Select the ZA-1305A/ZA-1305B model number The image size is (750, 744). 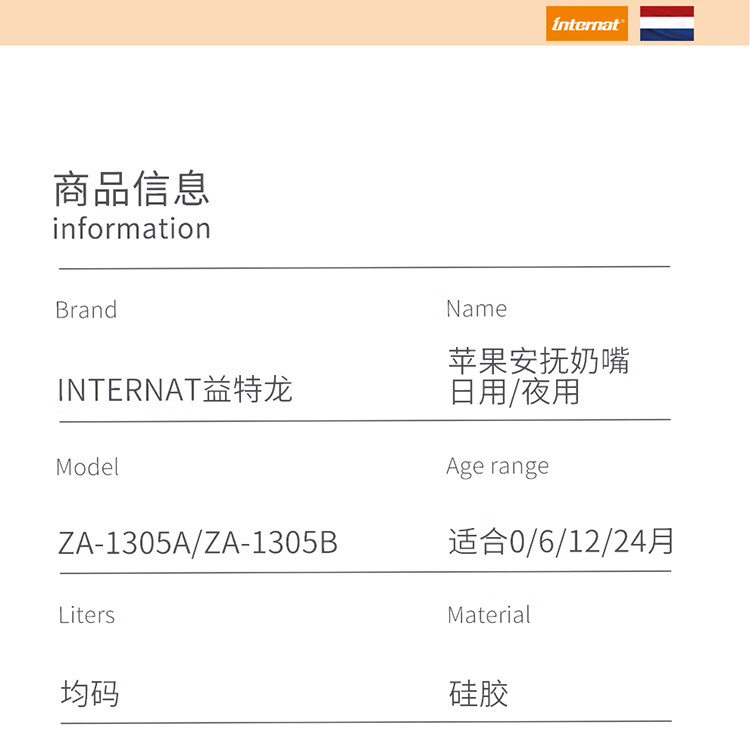198,543
